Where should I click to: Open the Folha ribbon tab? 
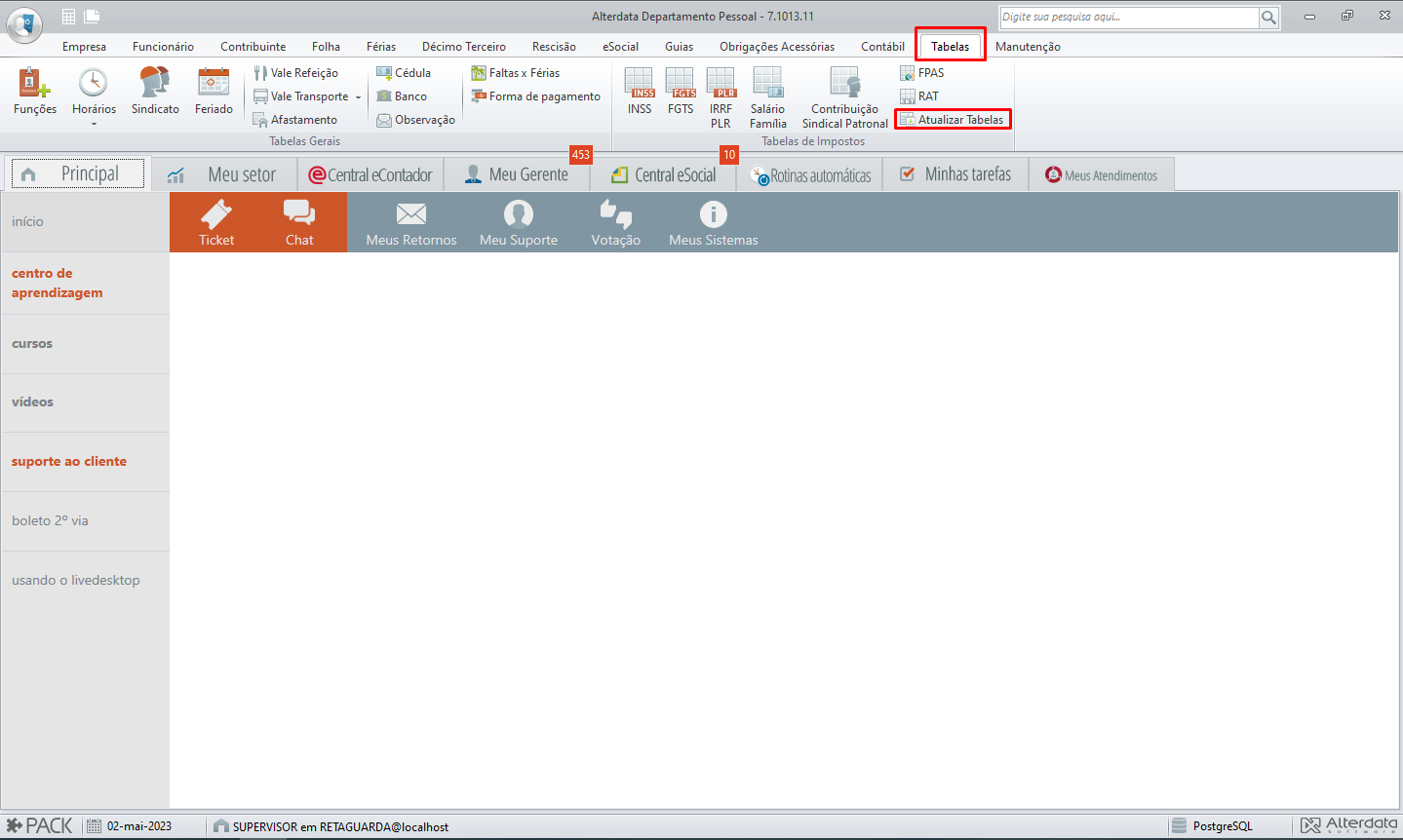[x=326, y=47]
